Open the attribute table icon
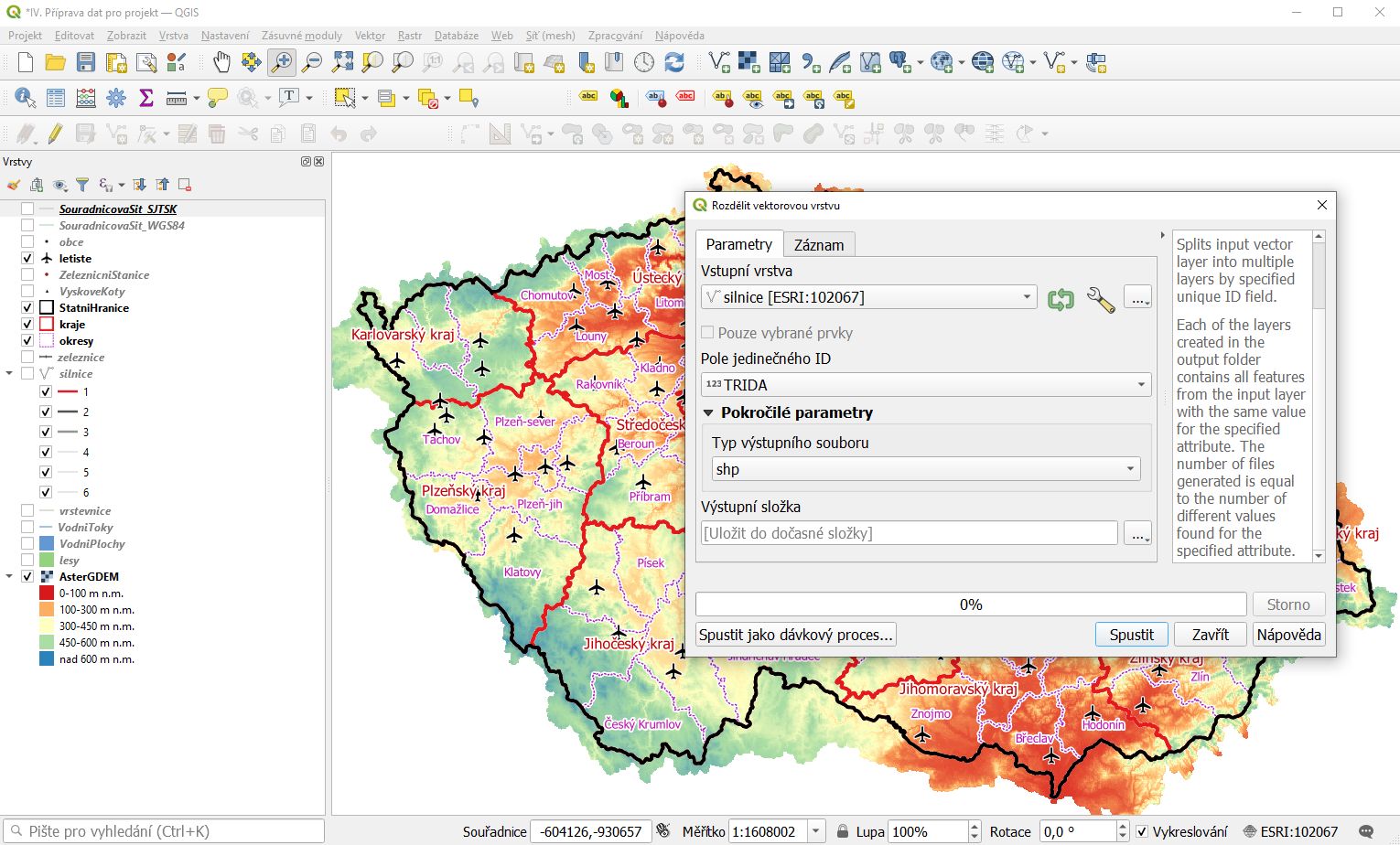Screen dimensions: 1400x845 coord(56,98)
